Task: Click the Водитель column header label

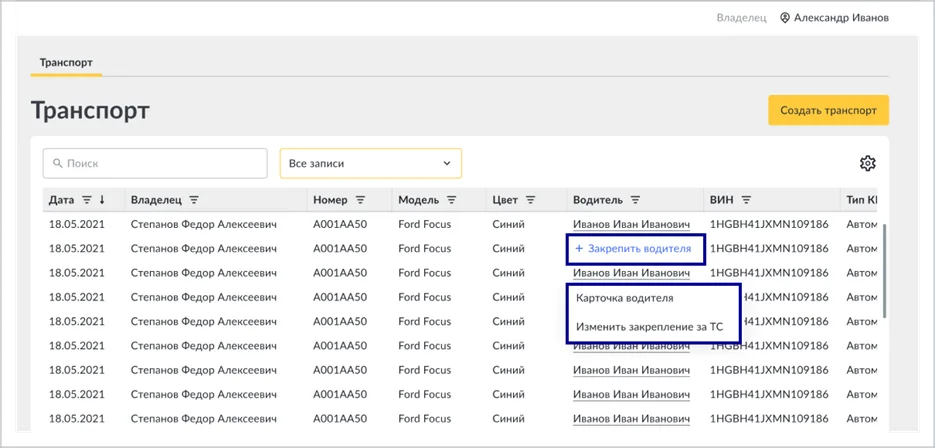Action: click(x=598, y=200)
